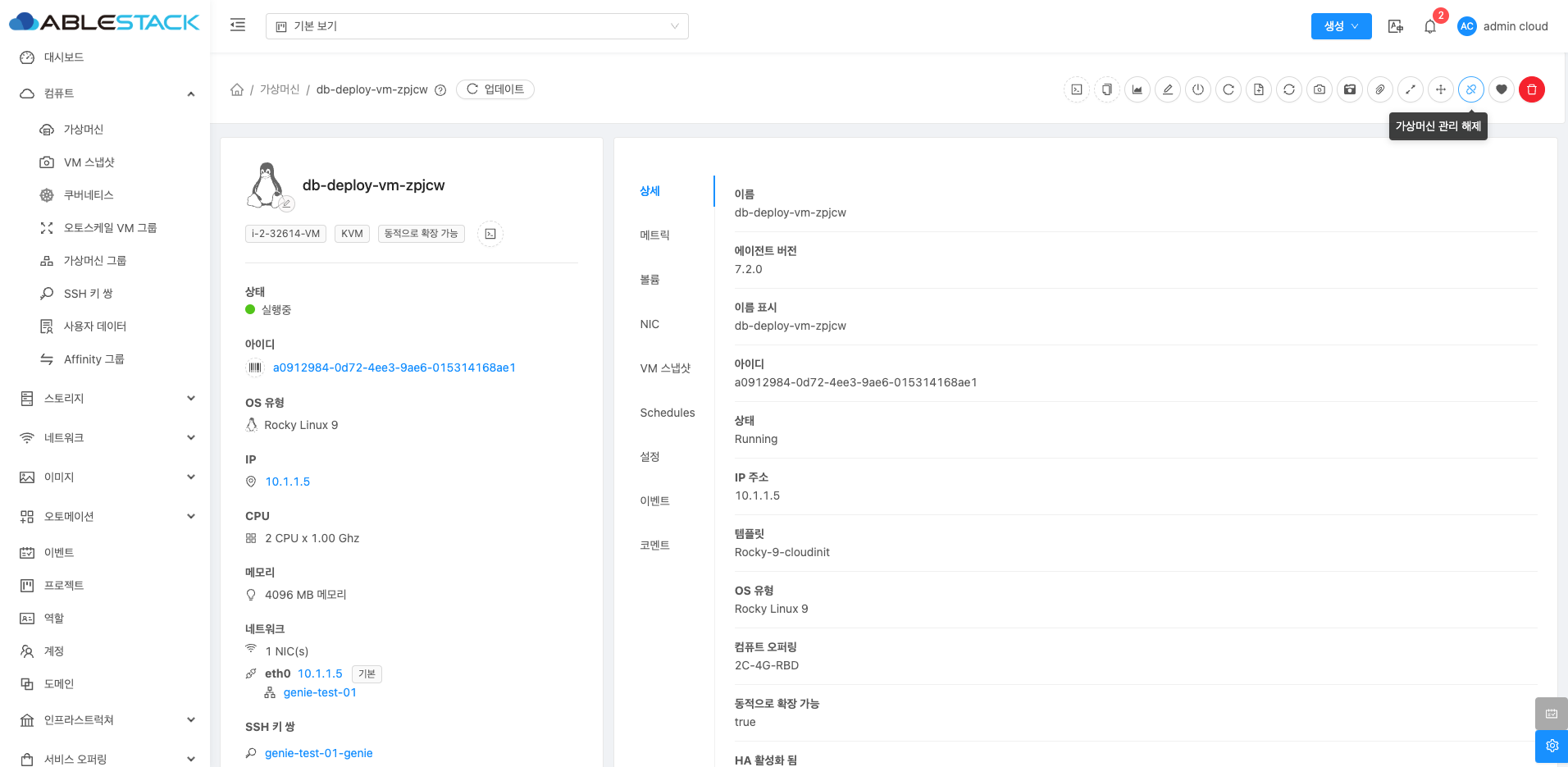Toggle the sidebar collapse menu icon
The width and height of the screenshot is (1568, 767).
coord(238,25)
